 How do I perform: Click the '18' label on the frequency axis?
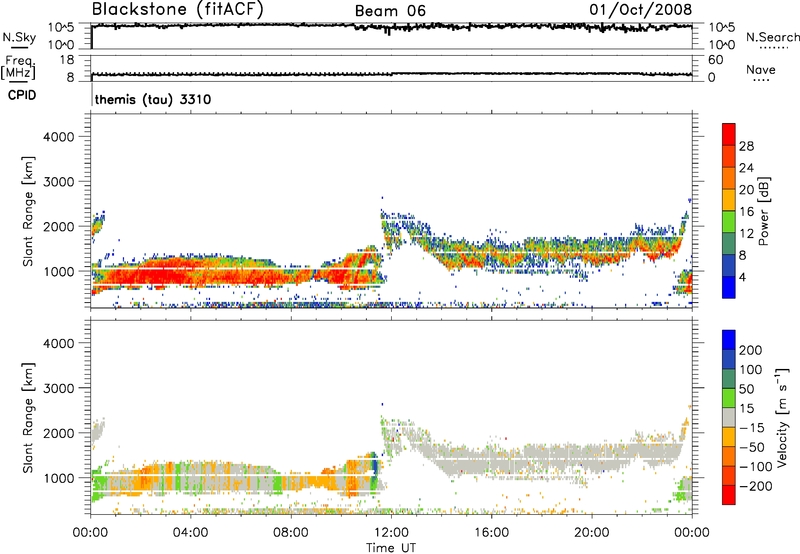pyautogui.click(x=67, y=60)
